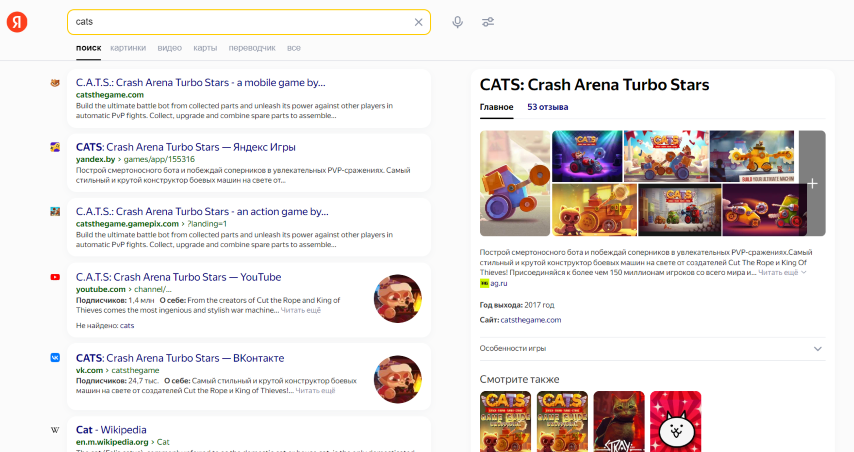Click ВКонтакте group avatar thumbnail
854x452 pixels.
point(398,380)
